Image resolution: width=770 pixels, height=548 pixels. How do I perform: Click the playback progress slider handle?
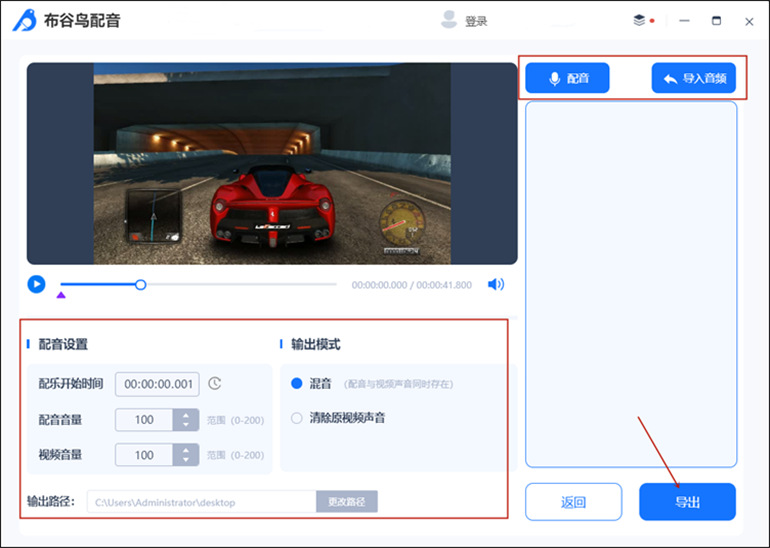(x=140, y=285)
